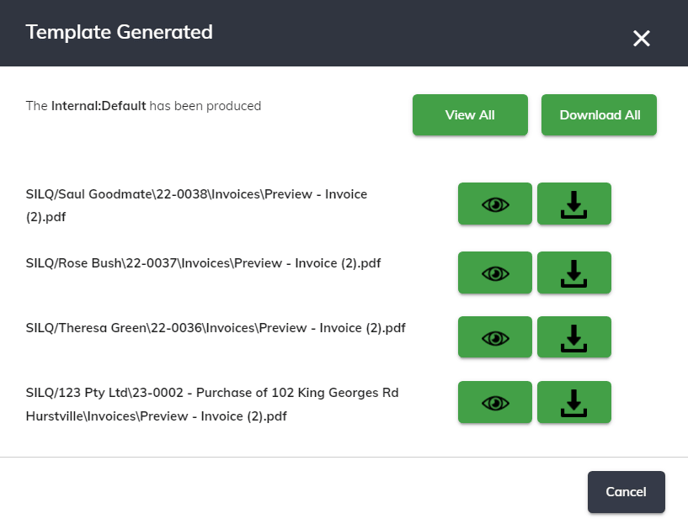Viewport: 688px width, 524px height.
Task: Download the Saul Goodmate invoice PDF
Action: click(x=574, y=204)
